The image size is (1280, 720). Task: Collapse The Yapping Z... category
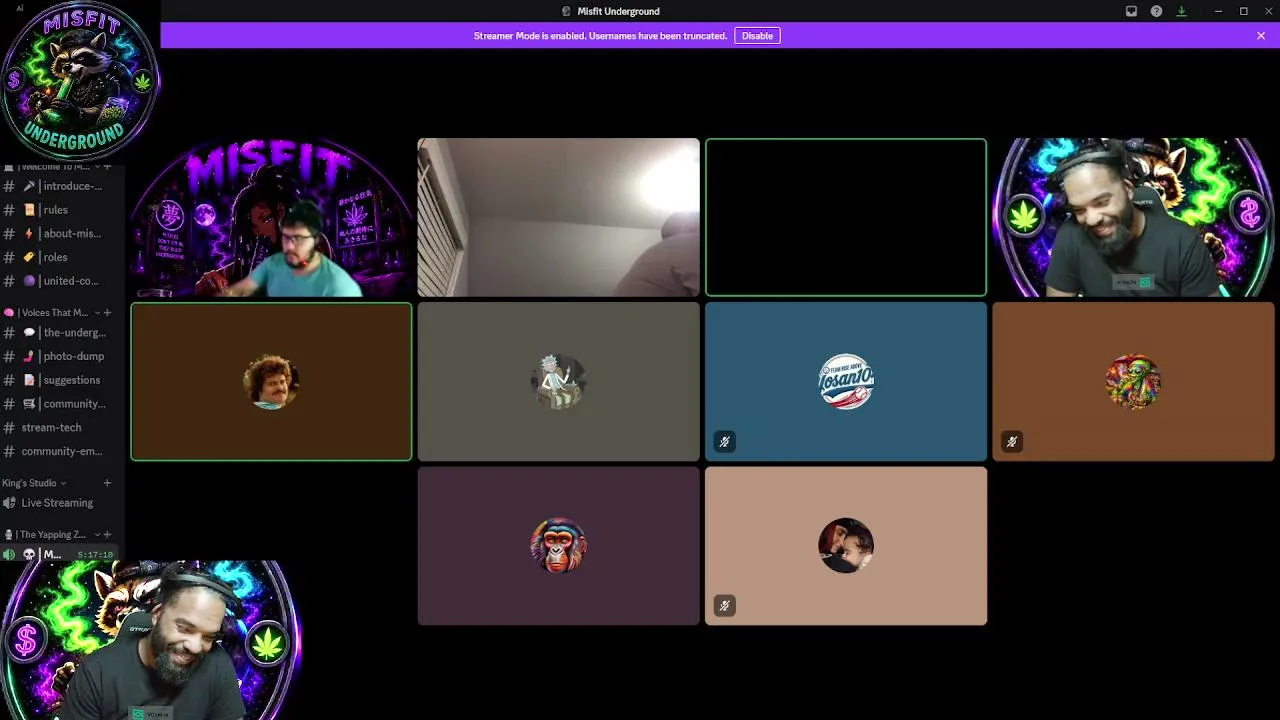click(x=50, y=535)
